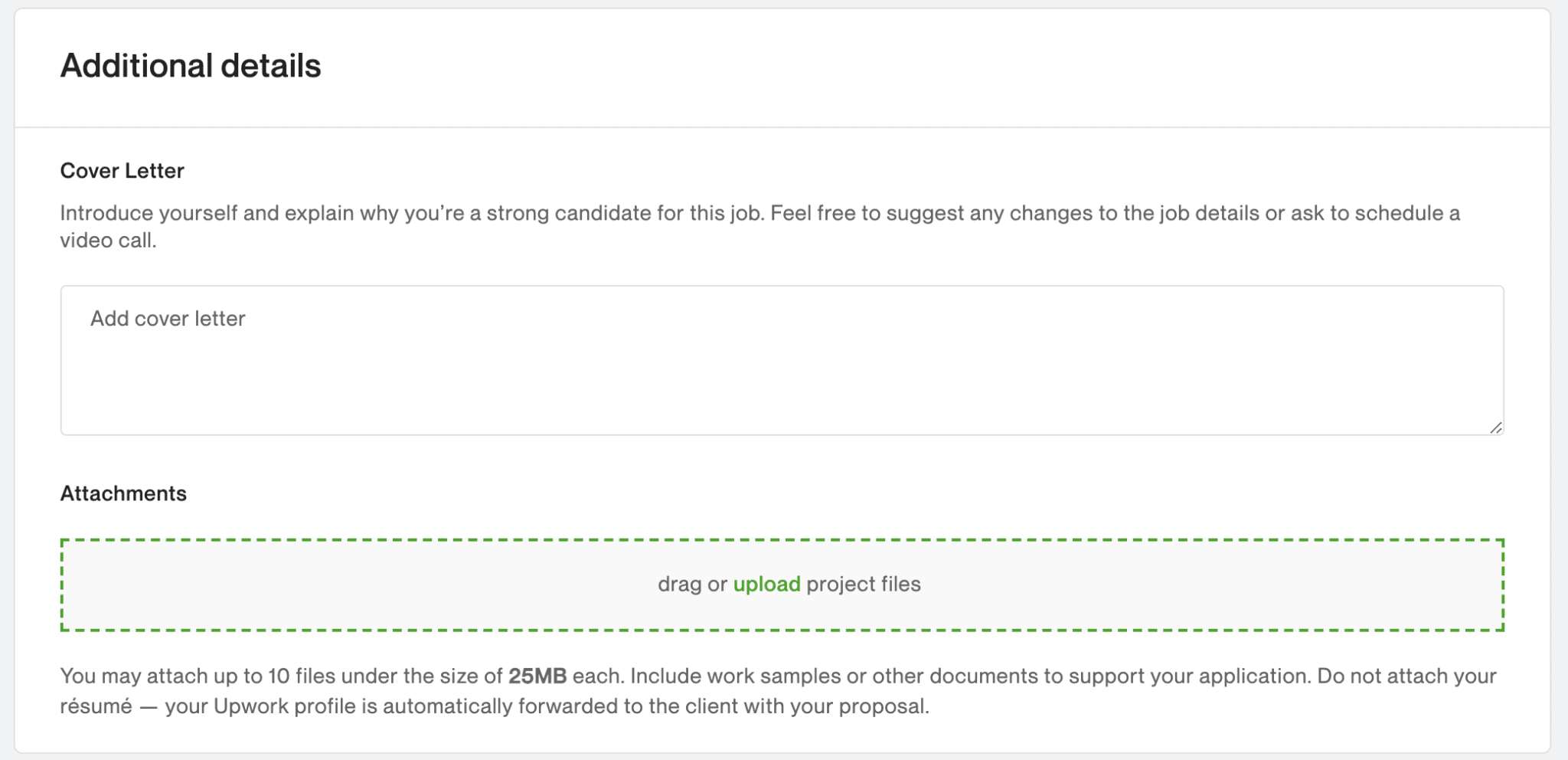
Task: Grab the cover letter textarea resize handle
Action: [x=1495, y=427]
